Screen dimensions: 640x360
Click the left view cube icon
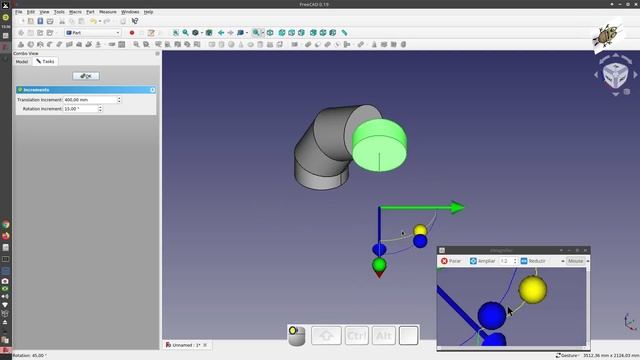333,33
